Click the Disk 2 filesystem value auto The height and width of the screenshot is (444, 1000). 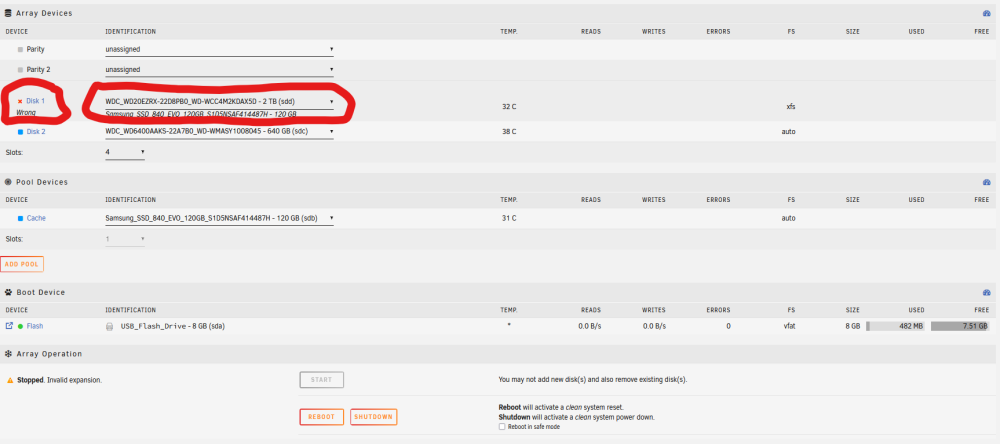click(788, 131)
